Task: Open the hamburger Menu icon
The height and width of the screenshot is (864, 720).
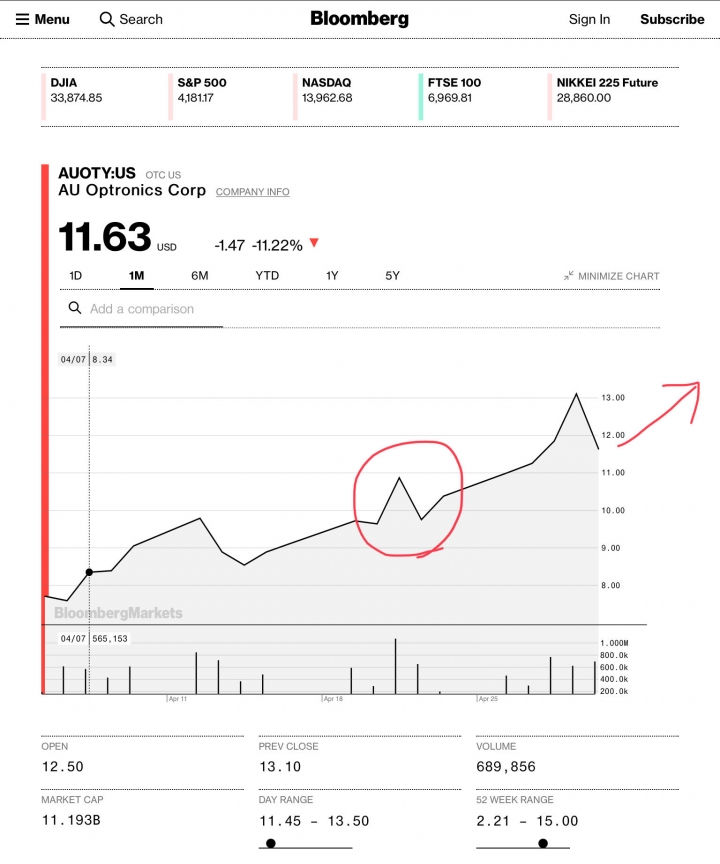Action: (x=22, y=19)
